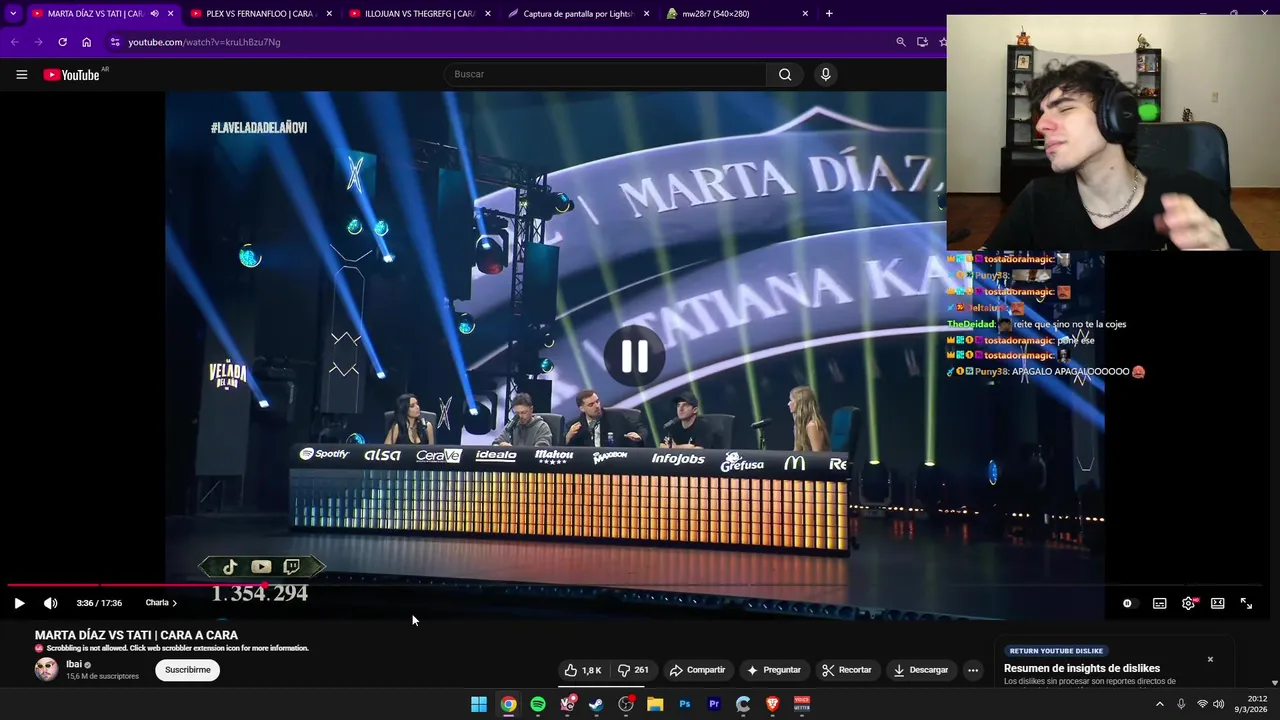1280x720 pixels.
Task: Open the Ibai channel name link
Action: [x=73, y=664]
